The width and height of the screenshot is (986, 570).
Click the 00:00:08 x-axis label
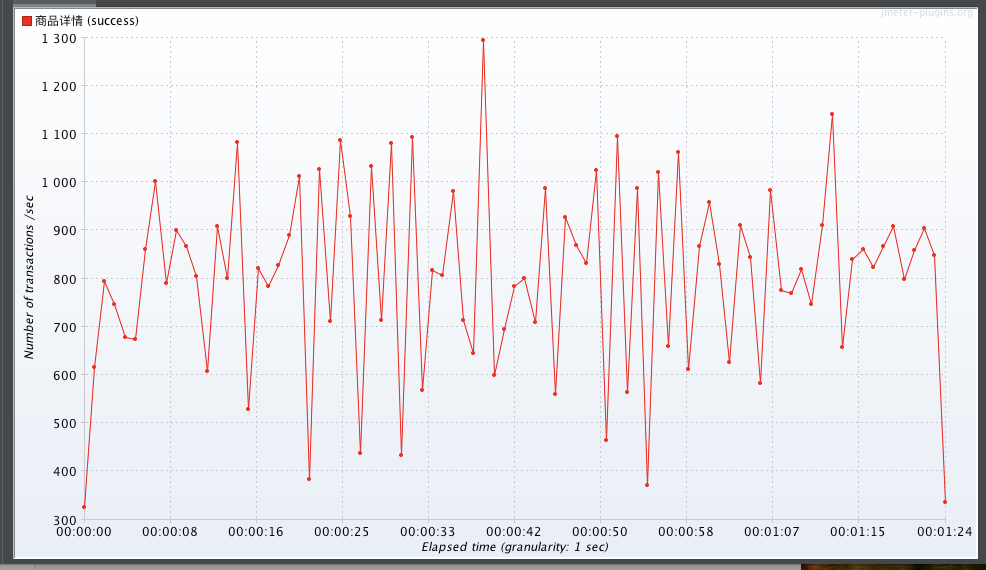click(170, 532)
